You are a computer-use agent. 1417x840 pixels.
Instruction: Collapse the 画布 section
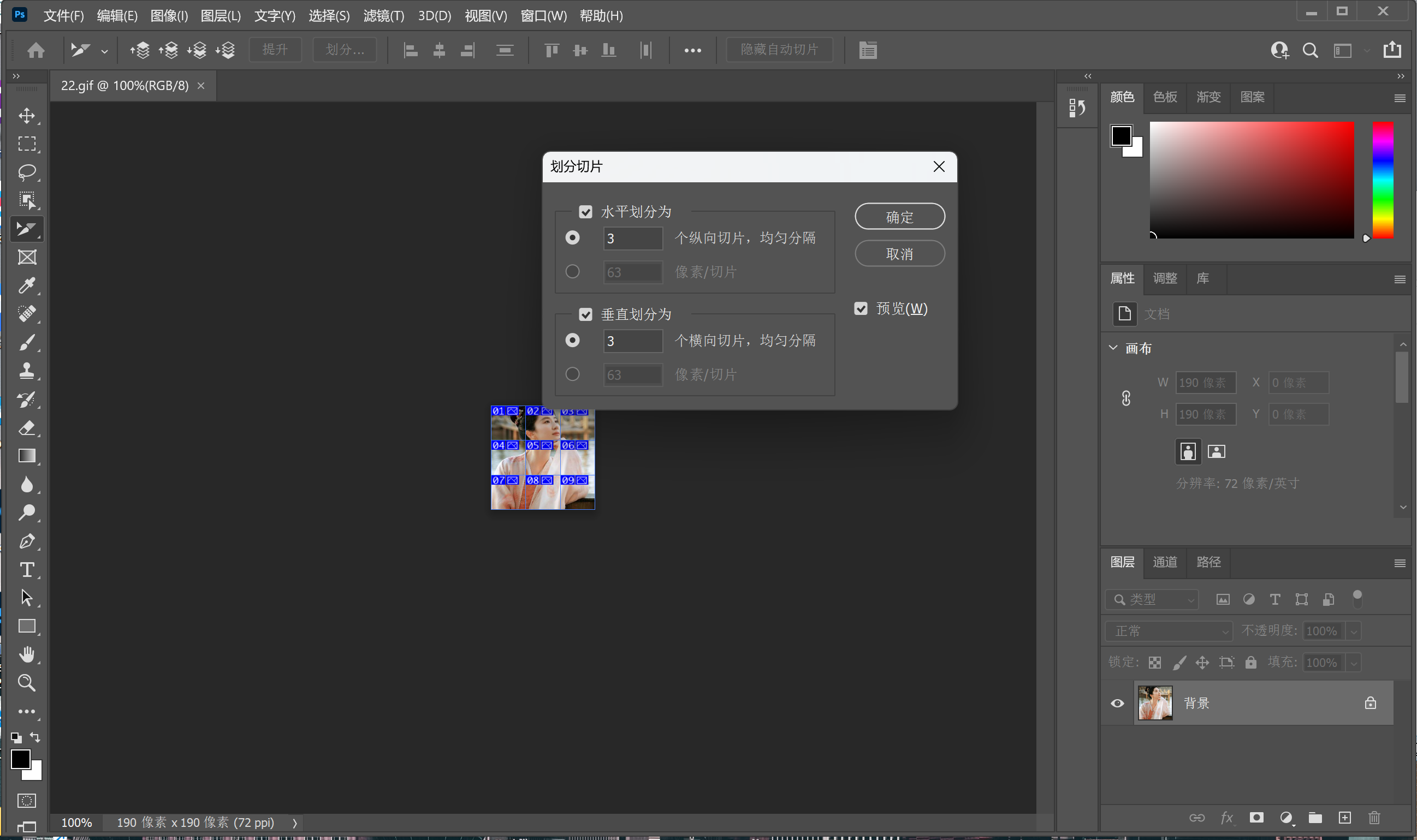click(x=1113, y=348)
